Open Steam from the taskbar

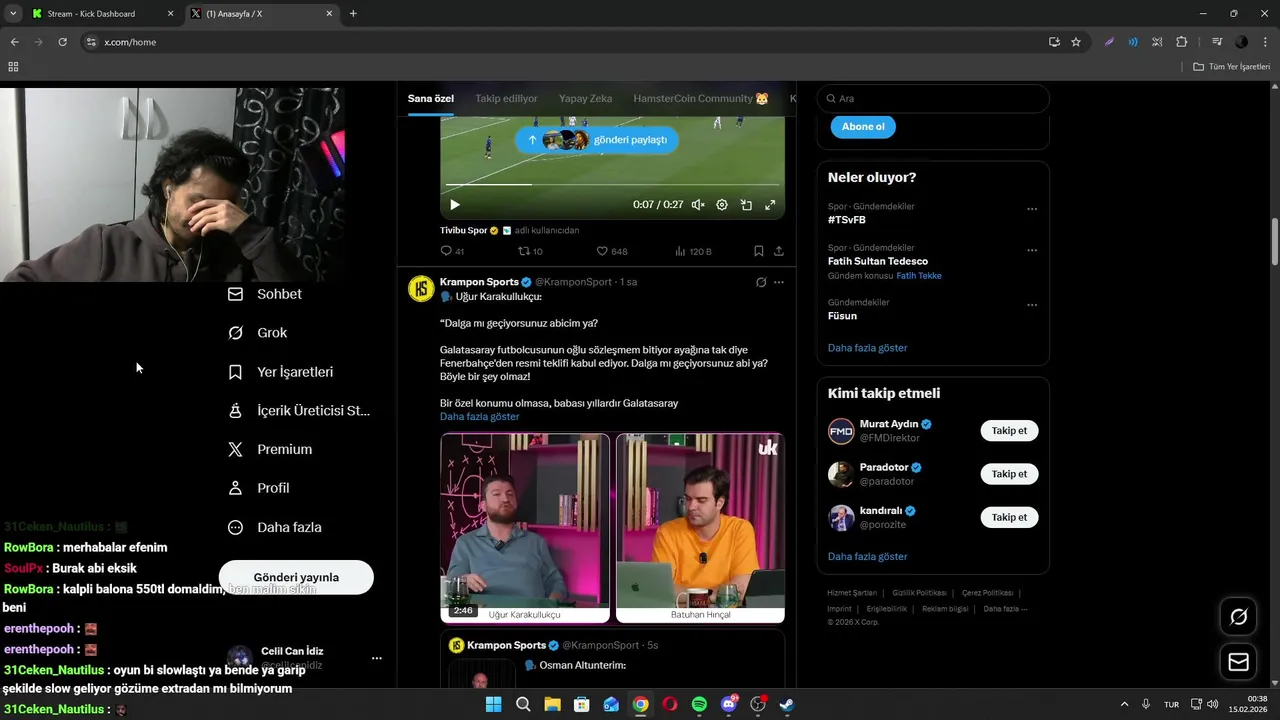pyautogui.click(x=787, y=704)
